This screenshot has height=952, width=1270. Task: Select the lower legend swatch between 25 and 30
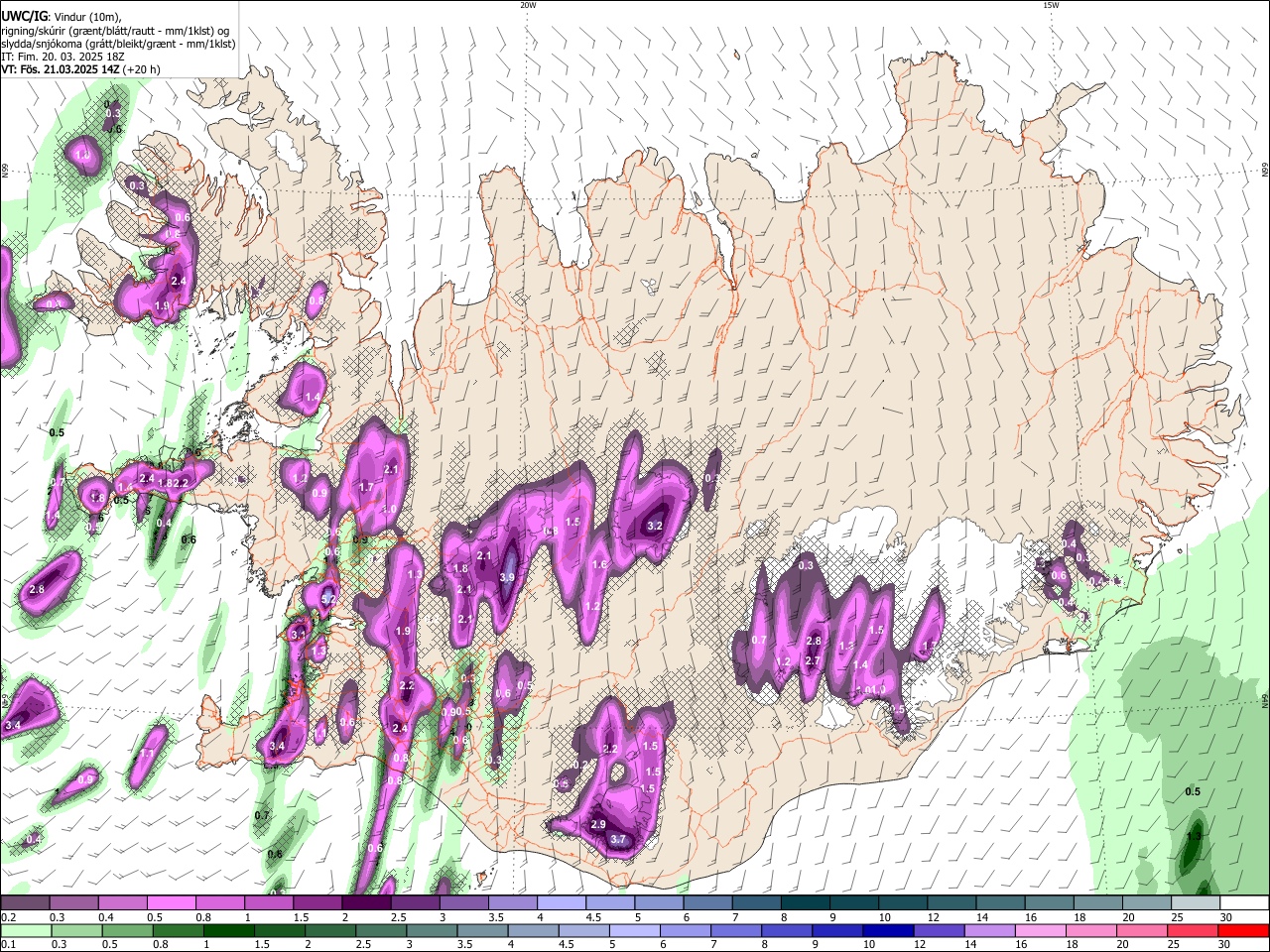coord(1191,931)
